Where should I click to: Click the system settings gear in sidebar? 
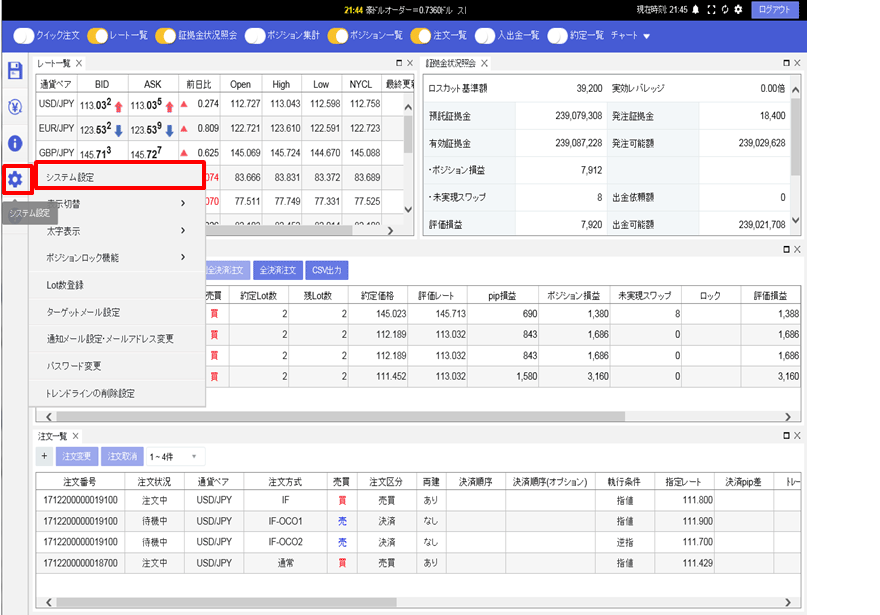15,180
